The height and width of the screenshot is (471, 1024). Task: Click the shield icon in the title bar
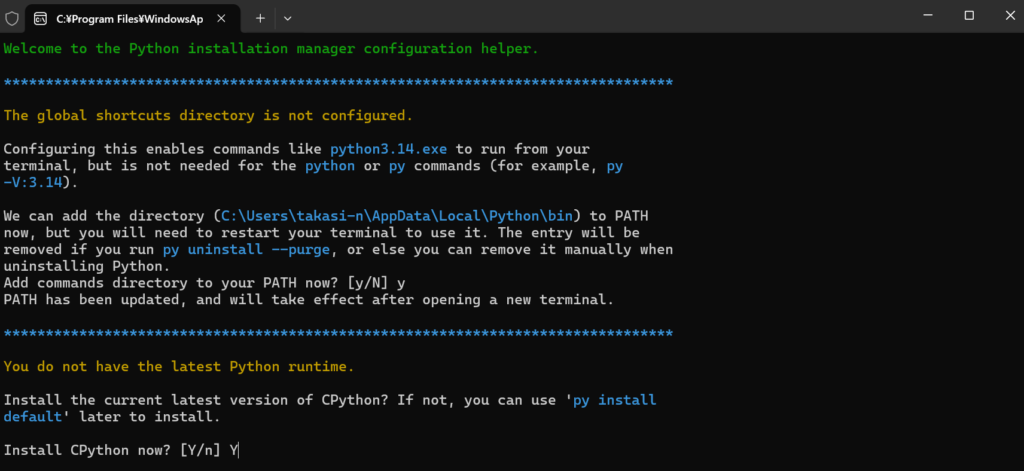[x=12, y=17]
